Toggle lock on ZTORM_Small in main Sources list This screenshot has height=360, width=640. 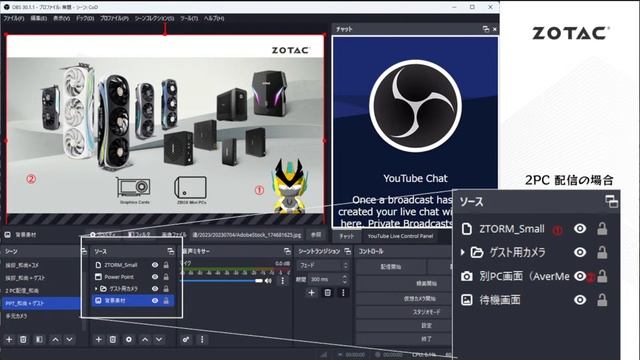coord(166,265)
